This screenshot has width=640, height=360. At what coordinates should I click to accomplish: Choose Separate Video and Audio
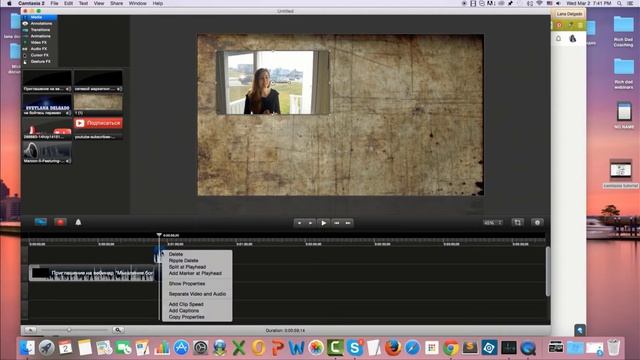coord(197,294)
